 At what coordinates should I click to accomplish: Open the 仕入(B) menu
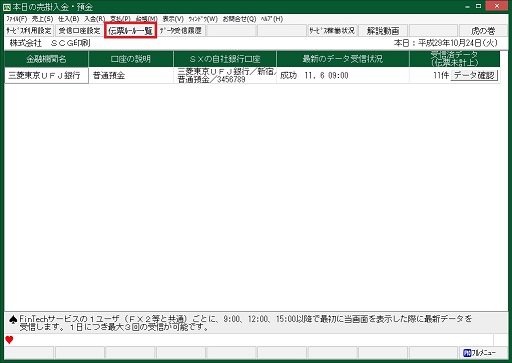click(68, 19)
